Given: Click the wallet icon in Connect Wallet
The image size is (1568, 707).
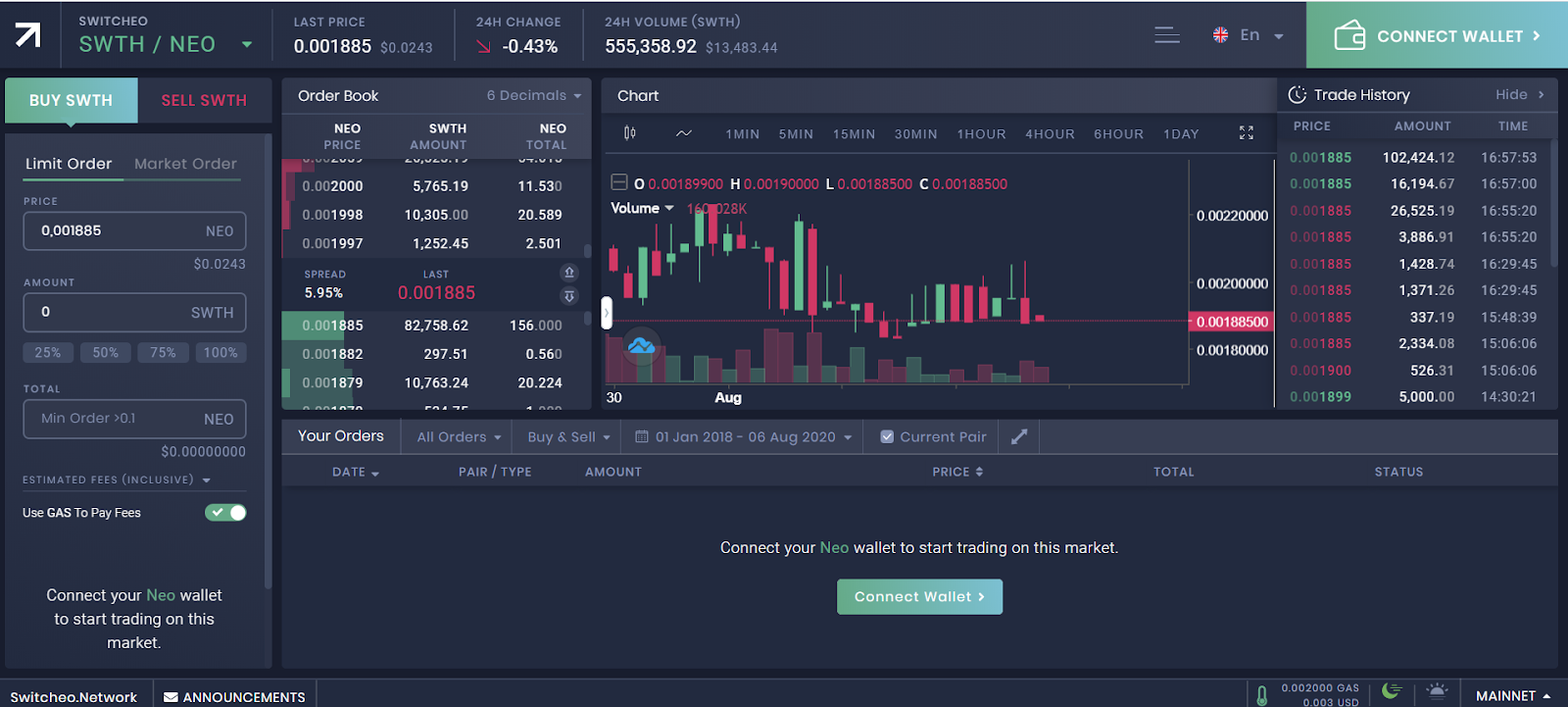Looking at the screenshot, I should [x=1349, y=35].
